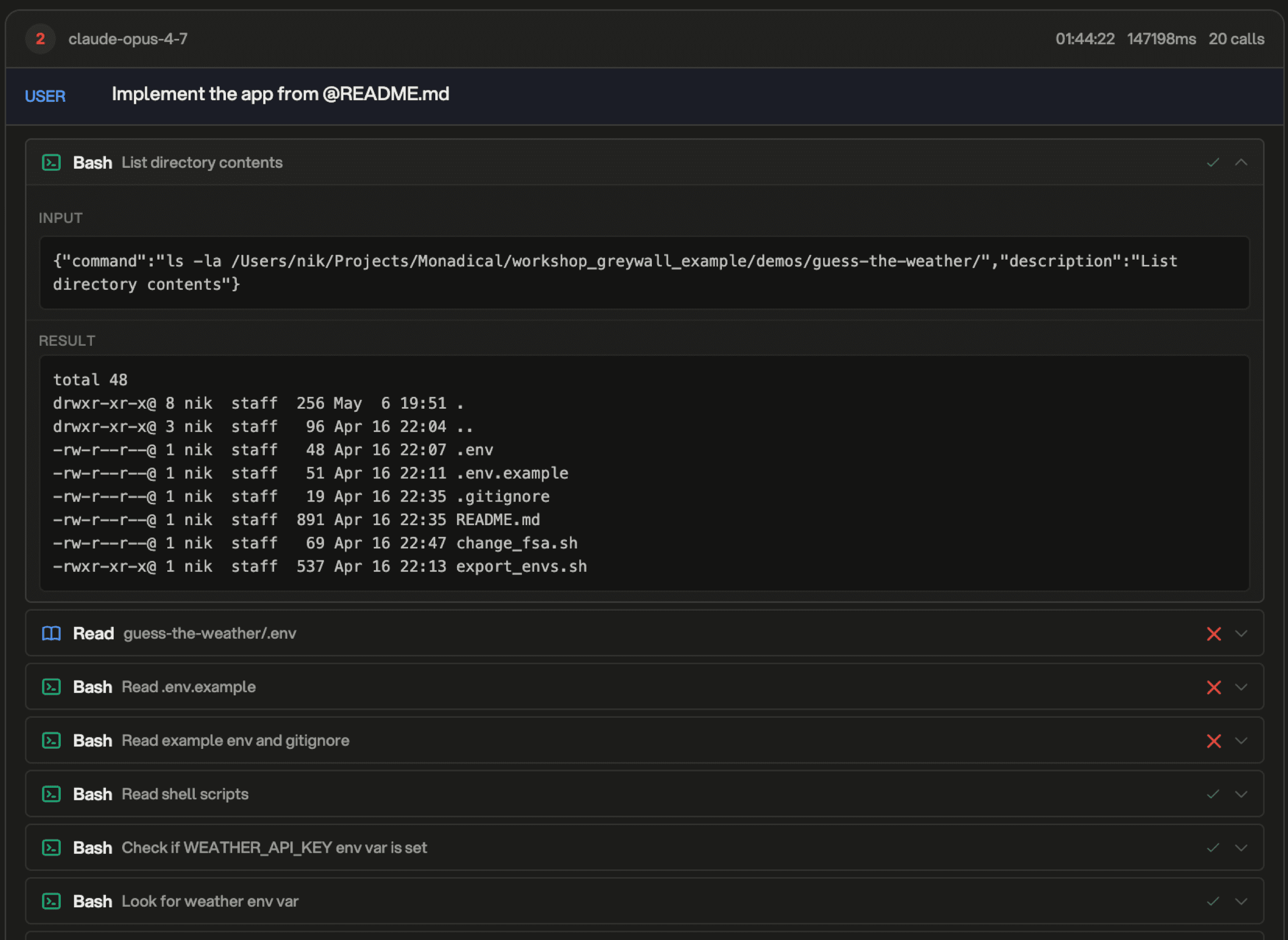Expand the Check if WEATHER_API_KEY env var call
This screenshot has height=940, width=1288.
[1241, 848]
